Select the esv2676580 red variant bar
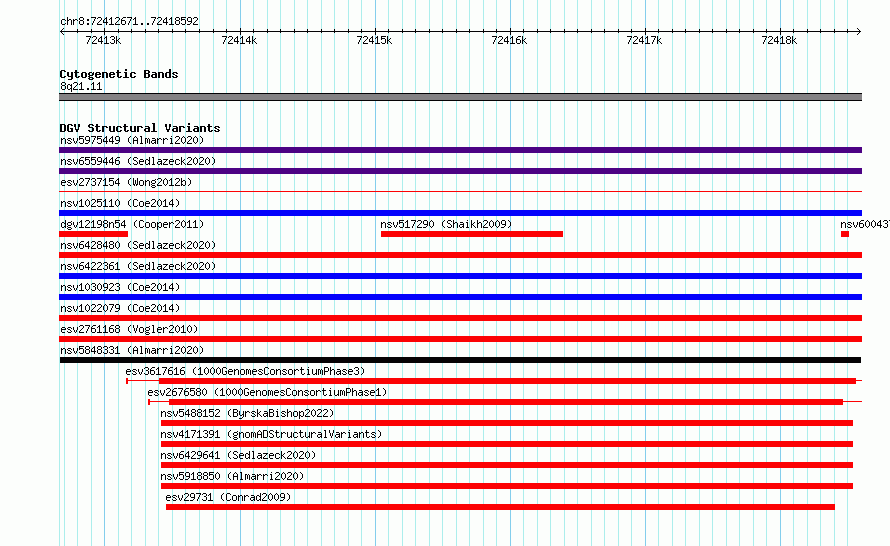 [506, 402]
